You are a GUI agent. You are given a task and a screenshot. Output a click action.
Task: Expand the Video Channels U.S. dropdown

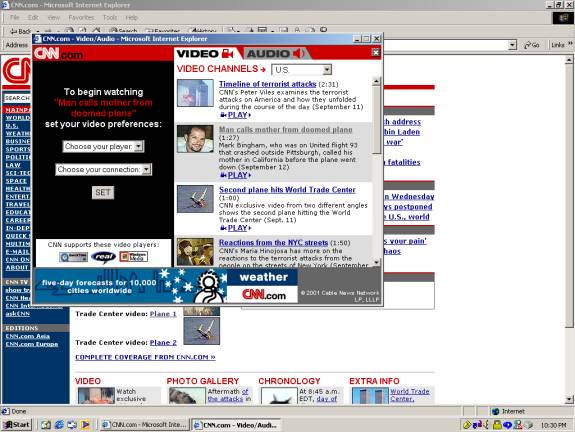[x=301, y=70]
